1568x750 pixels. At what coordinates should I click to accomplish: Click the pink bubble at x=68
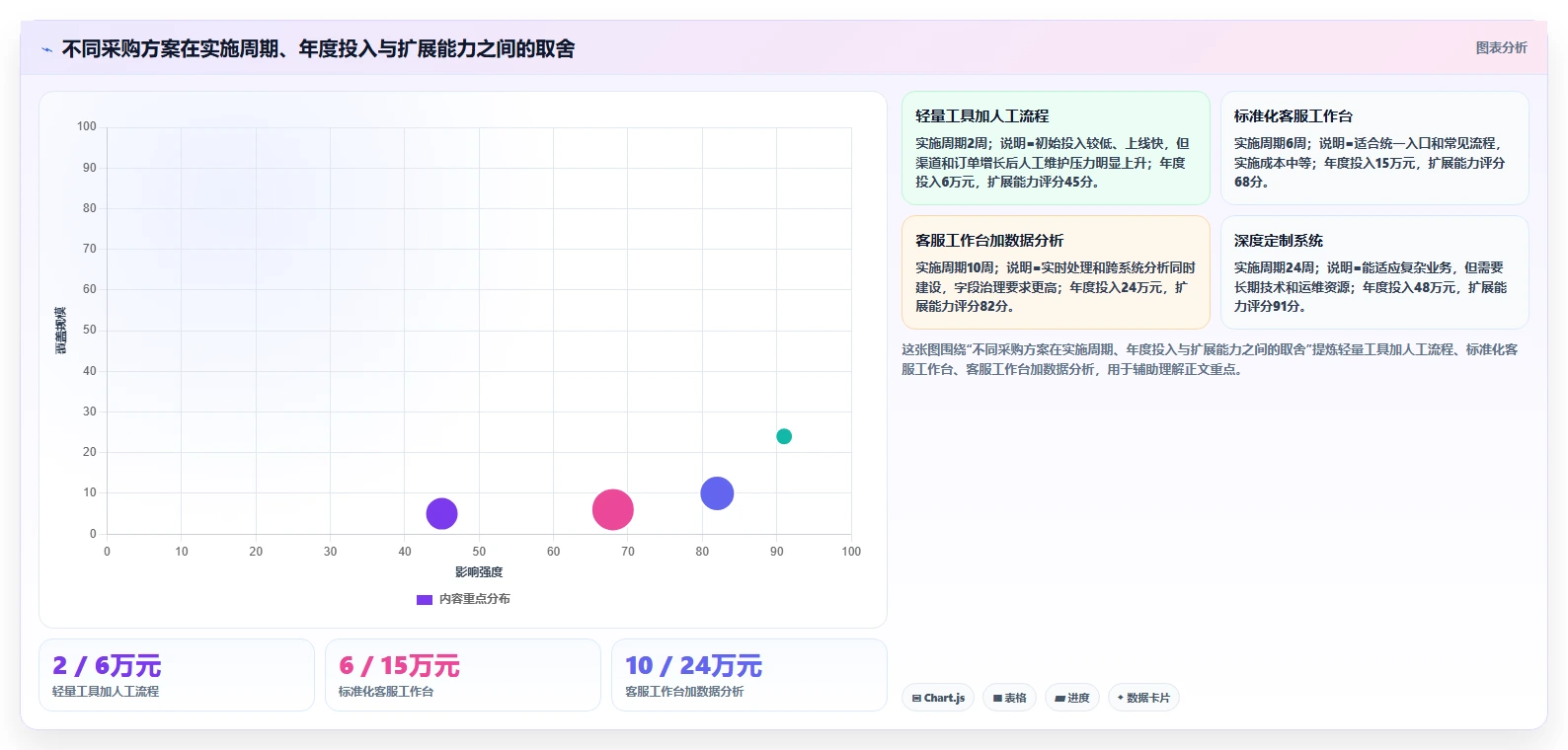[612, 509]
